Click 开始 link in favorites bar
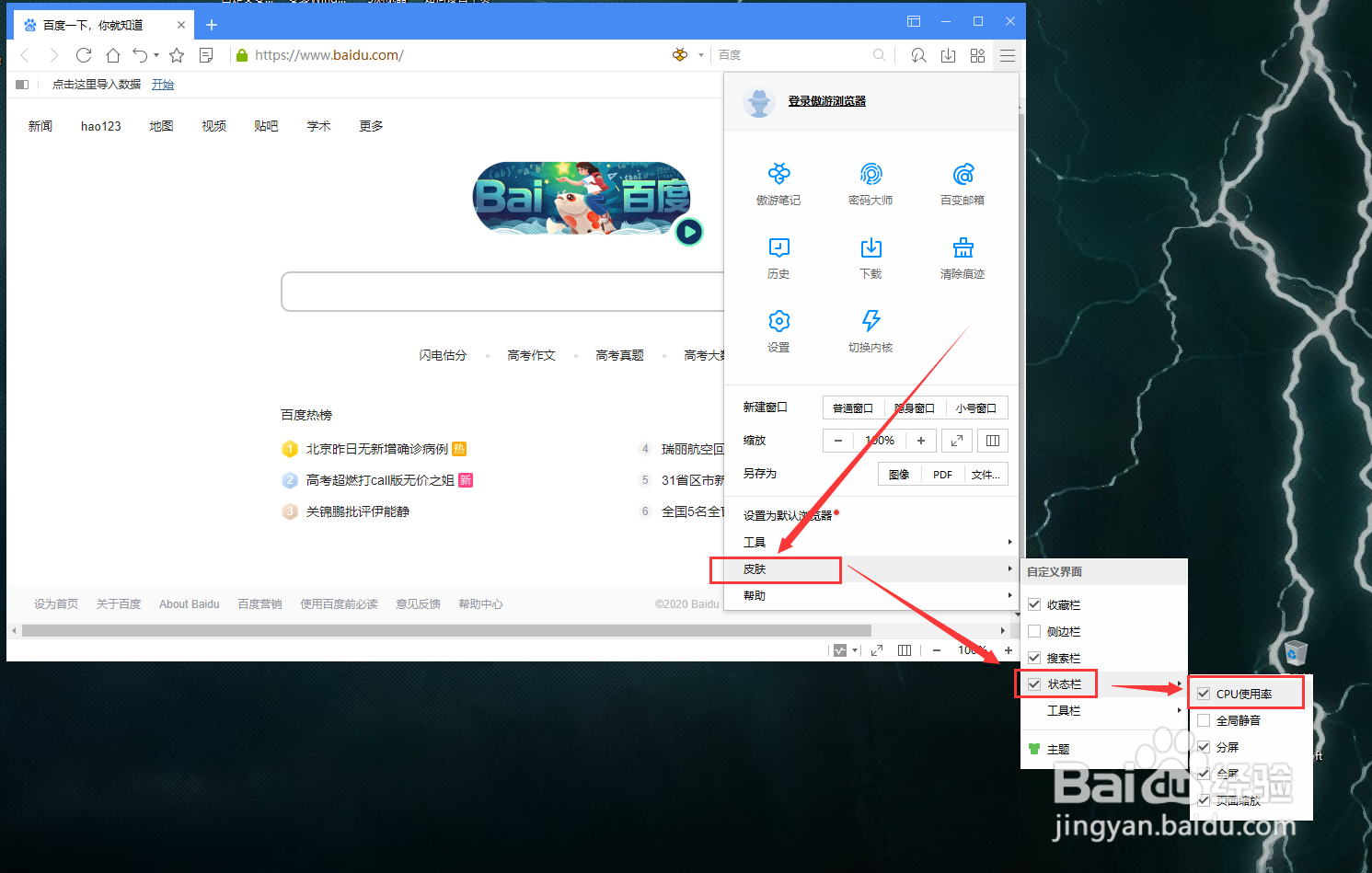Viewport: 1372px width, 873px height. [163, 85]
